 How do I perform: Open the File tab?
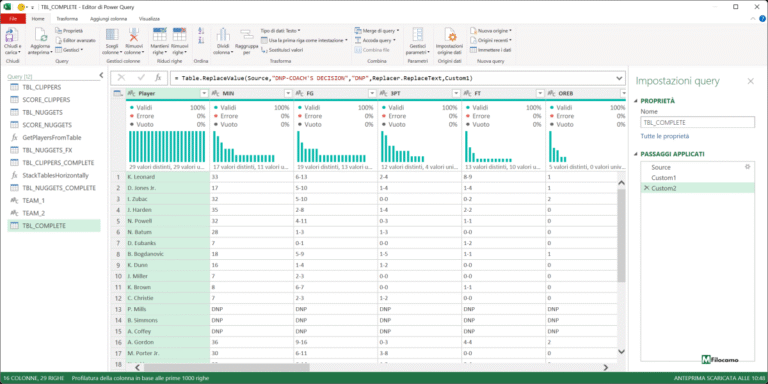[x=13, y=19]
